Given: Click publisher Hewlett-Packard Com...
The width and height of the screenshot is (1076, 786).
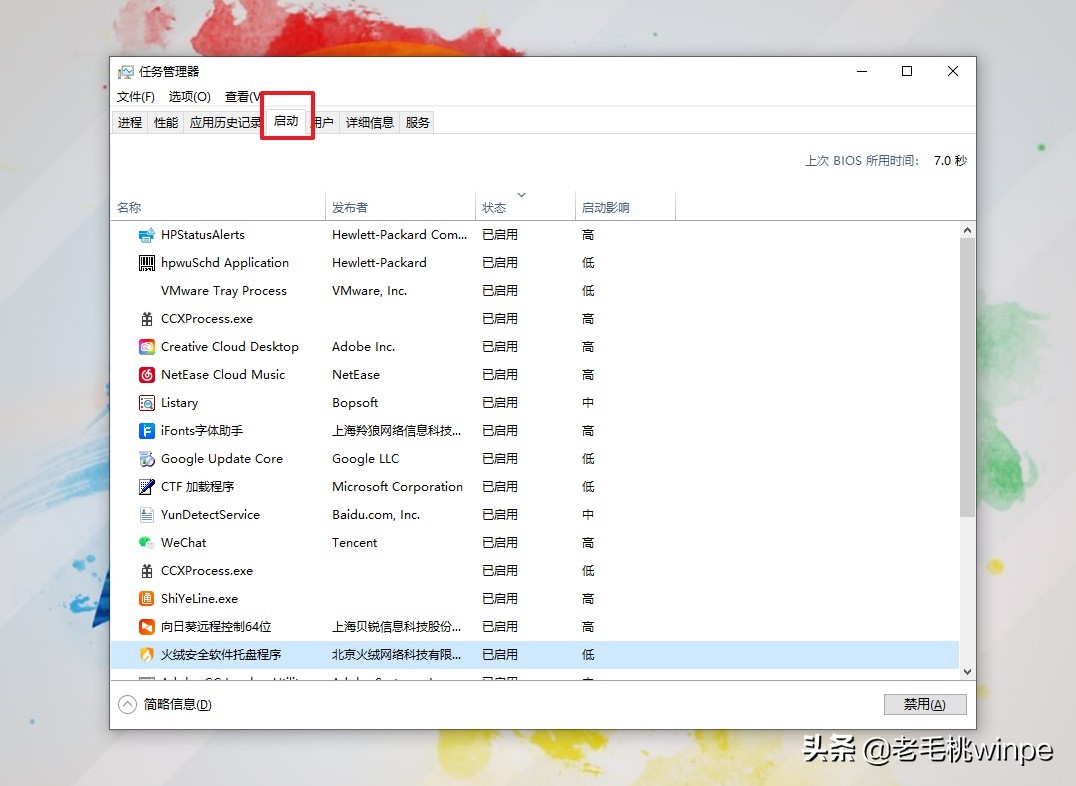Looking at the screenshot, I should click(399, 235).
